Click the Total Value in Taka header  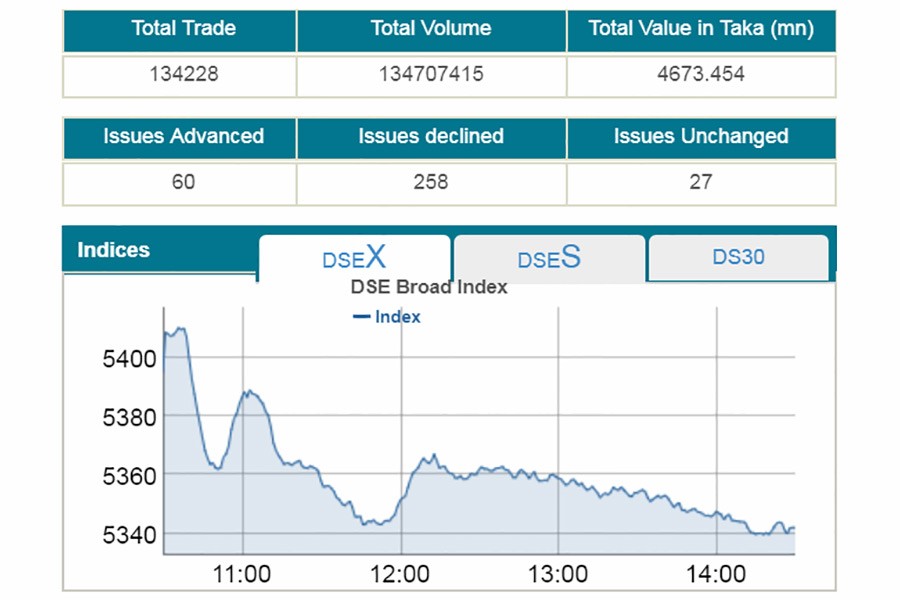click(x=701, y=30)
